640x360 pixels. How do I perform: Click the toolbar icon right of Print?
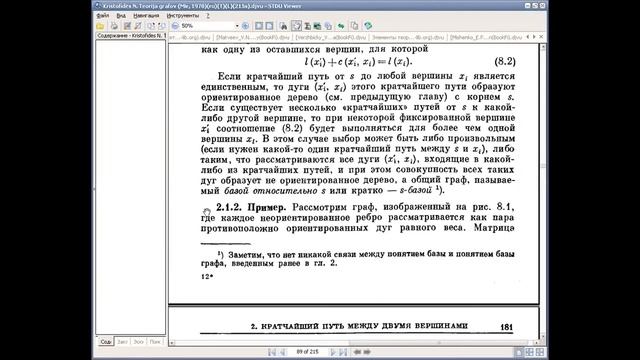(127, 26)
